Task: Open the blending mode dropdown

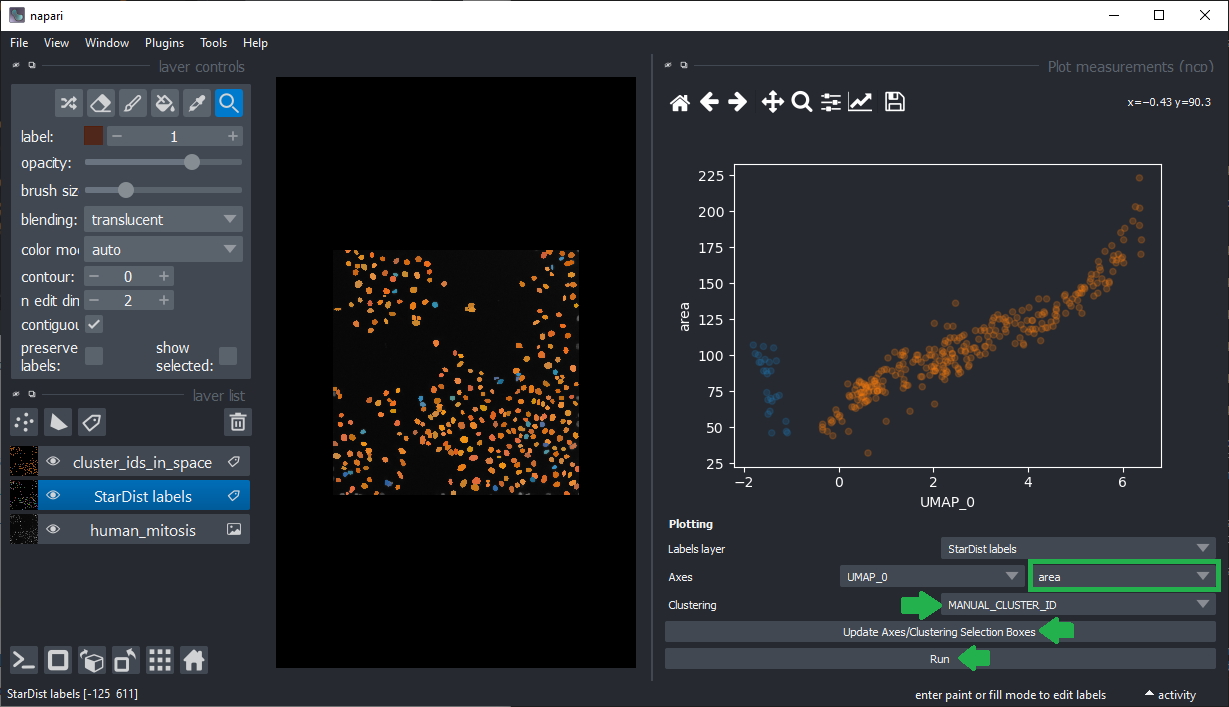Action: point(163,219)
